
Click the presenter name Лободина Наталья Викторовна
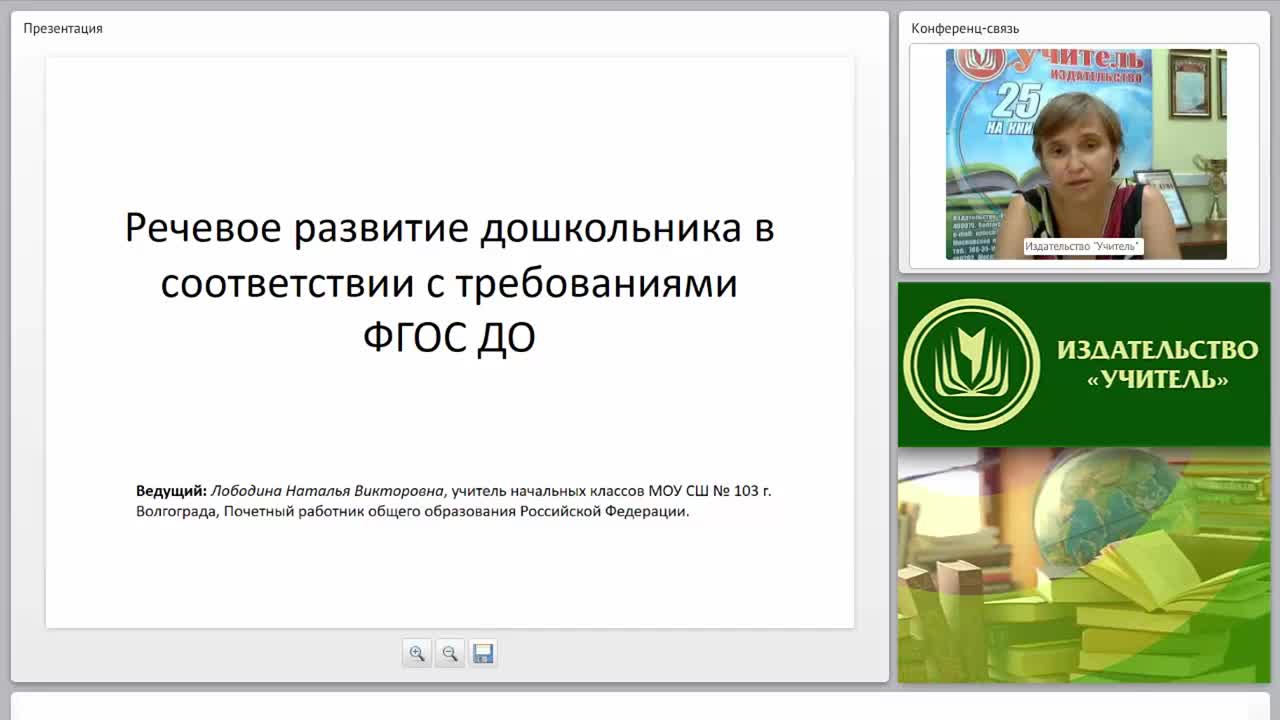click(x=327, y=491)
